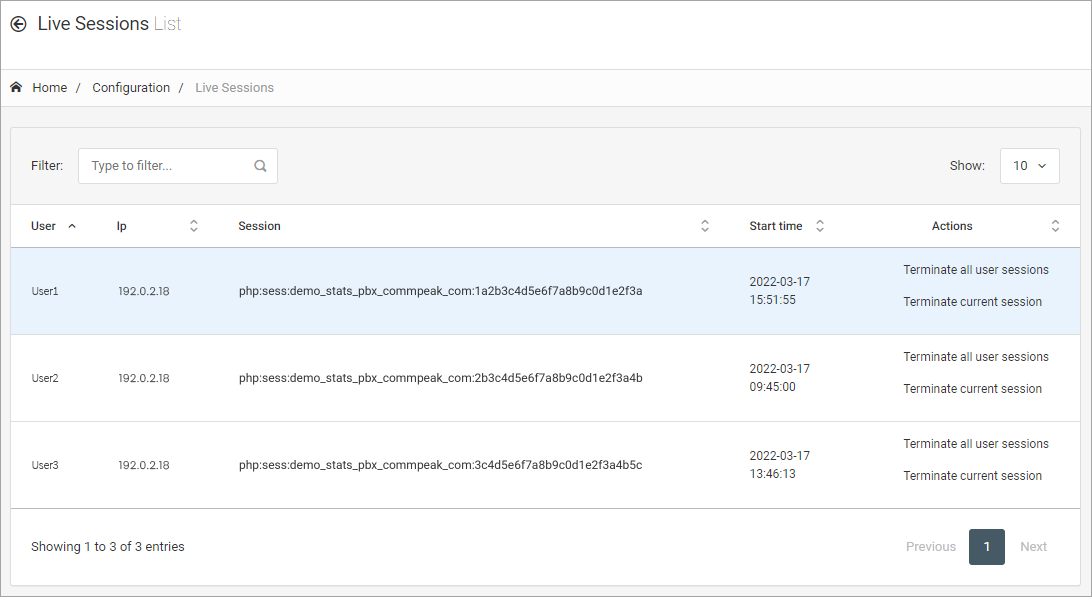The height and width of the screenshot is (597, 1092).
Task: Click the home icon in the breadcrumb
Action: [16, 87]
